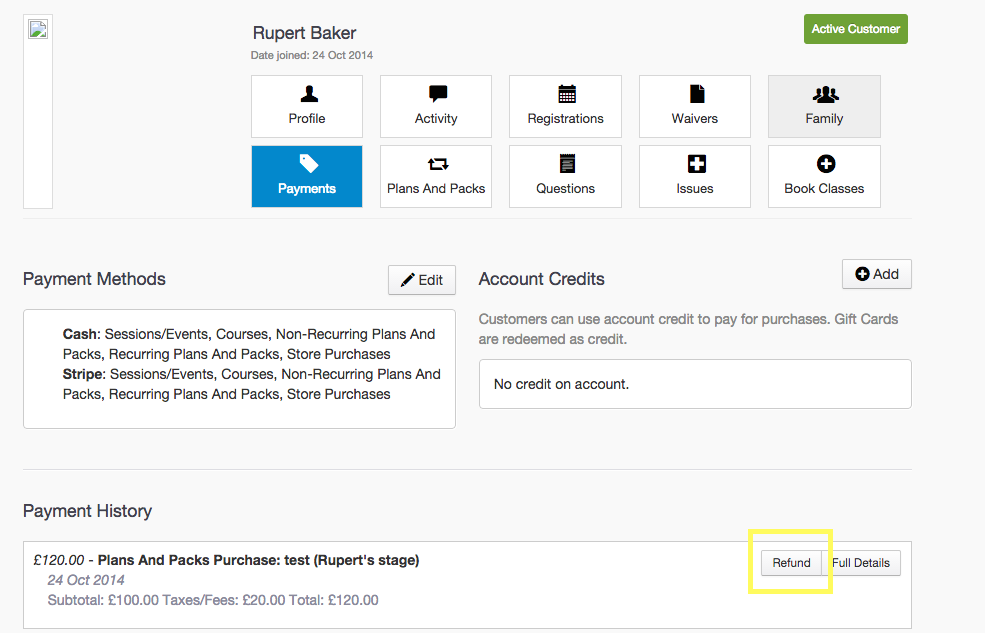This screenshot has width=985, height=633.
Task: Refund the £120.00 payment
Action: coord(791,563)
